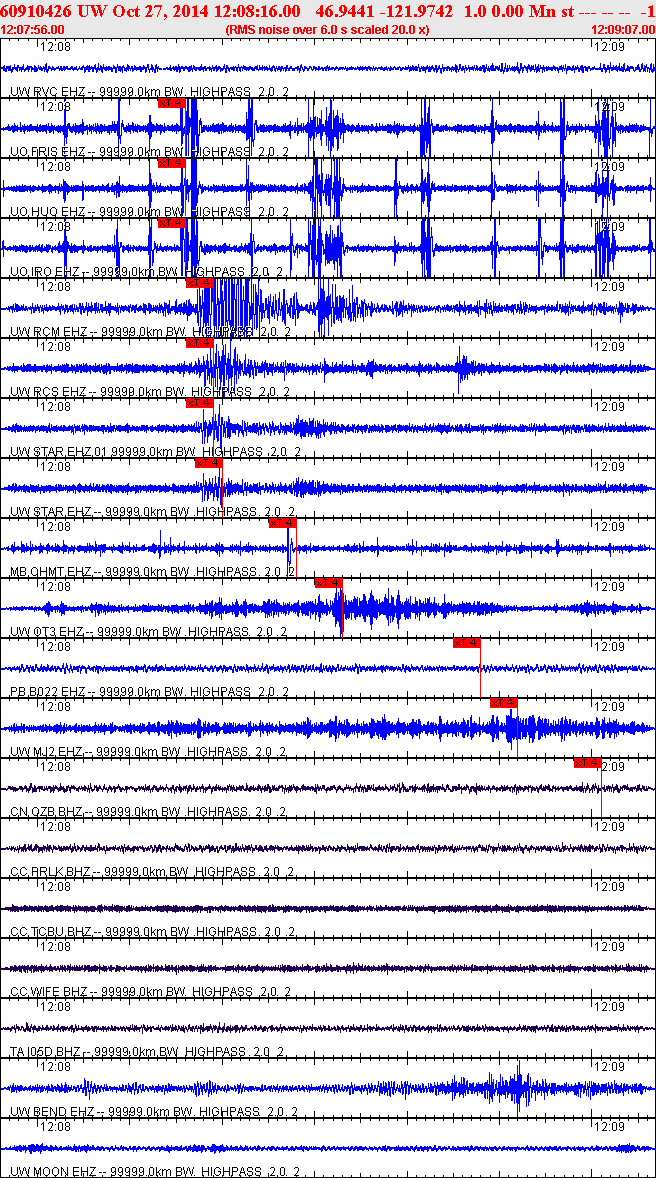The width and height of the screenshot is (656, 1178).
Task: Select the xT 4 pick marker on the OT3 trace
Action: 328,584
